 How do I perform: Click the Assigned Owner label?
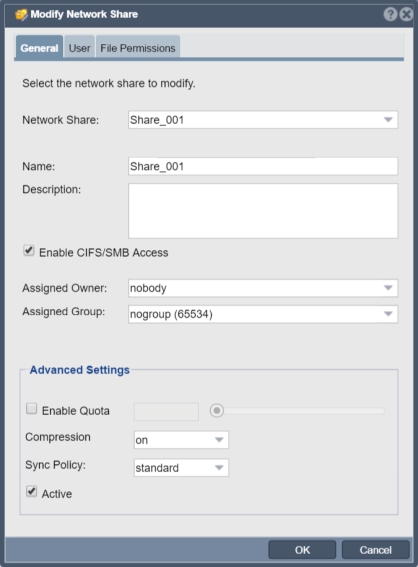[x=65, y=288]
